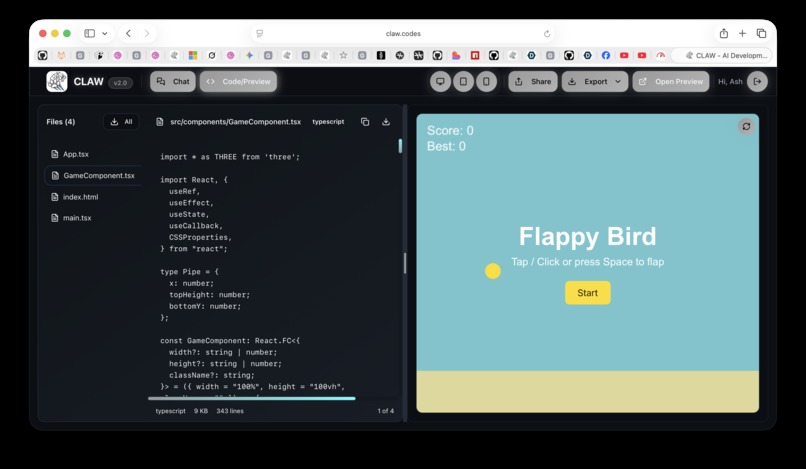The height and width of the screenshot is (469, 806).
Task: Click the download file icon in code header
Action: [x=386, y=122]
